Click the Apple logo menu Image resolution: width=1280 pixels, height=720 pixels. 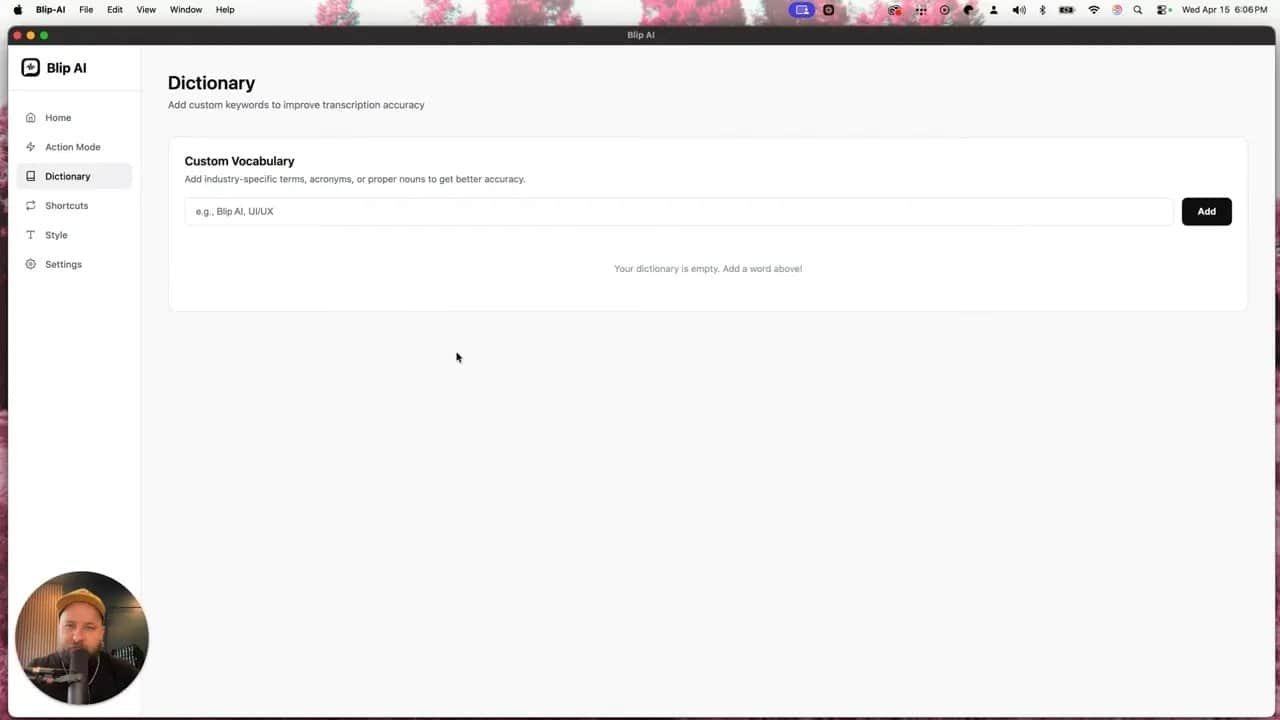tap(18, 10)
